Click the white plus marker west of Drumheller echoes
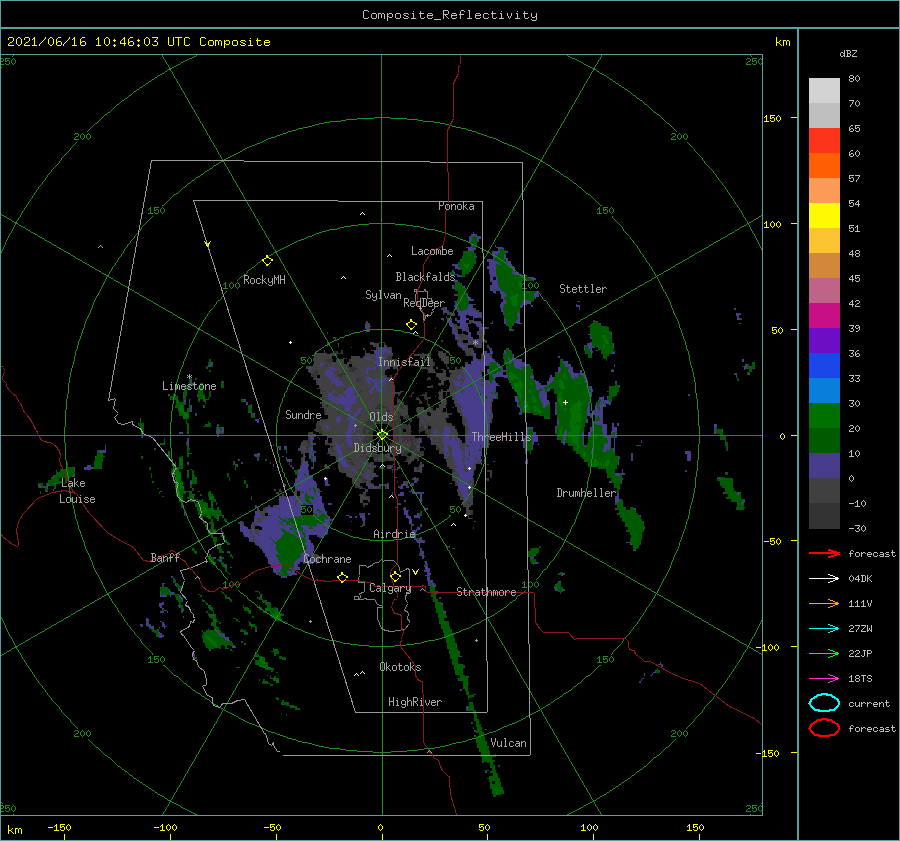 (565, 402)
